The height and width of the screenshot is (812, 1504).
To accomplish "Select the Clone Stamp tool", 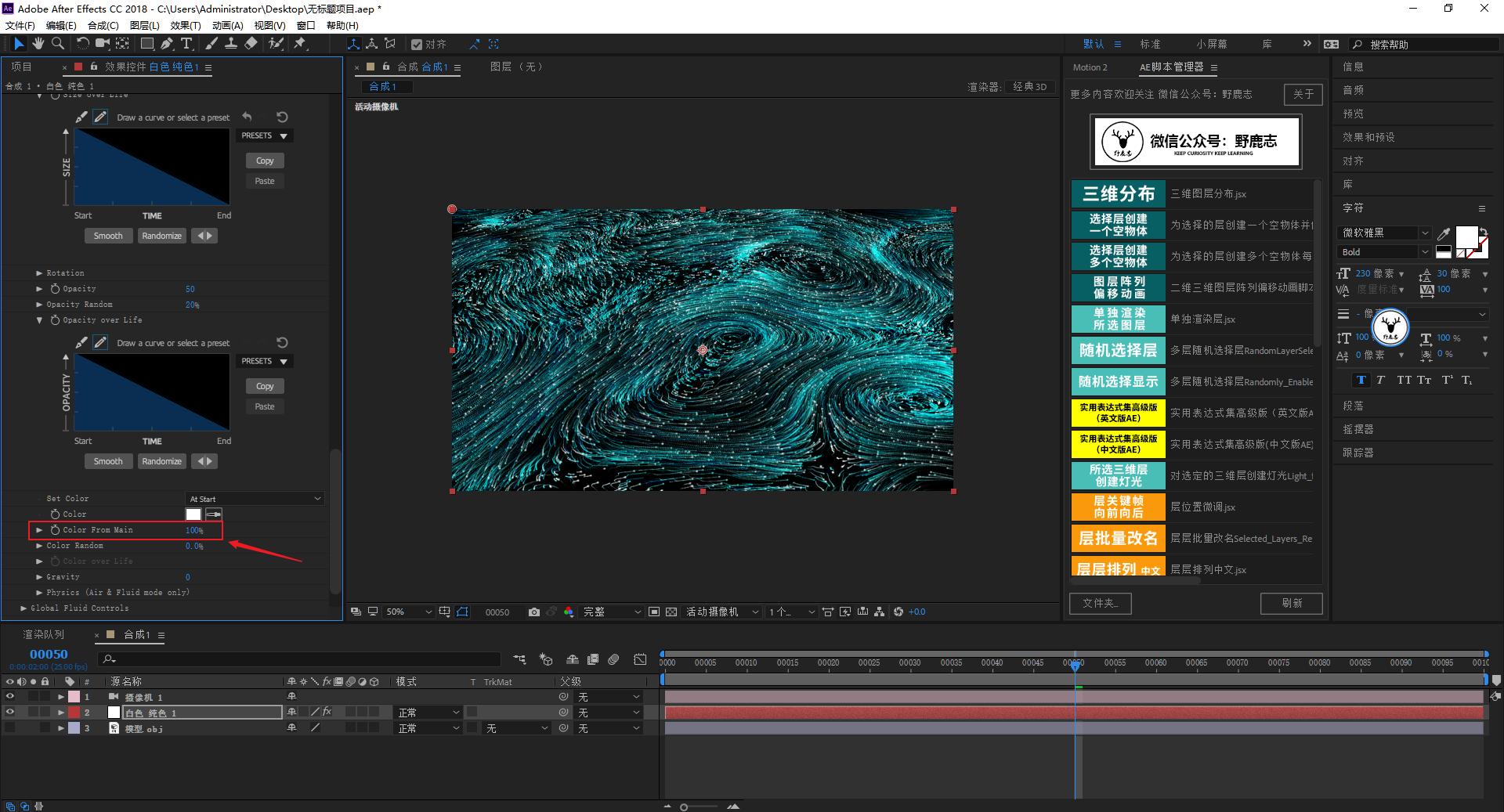I will [x=231, y=44].
